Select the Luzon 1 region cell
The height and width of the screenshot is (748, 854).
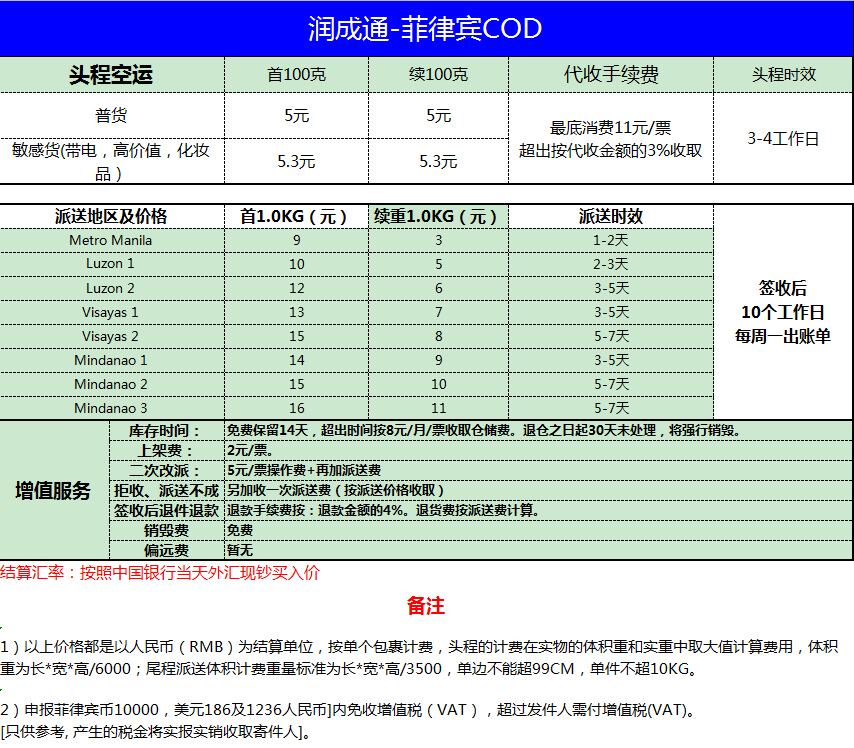(111, 264)
